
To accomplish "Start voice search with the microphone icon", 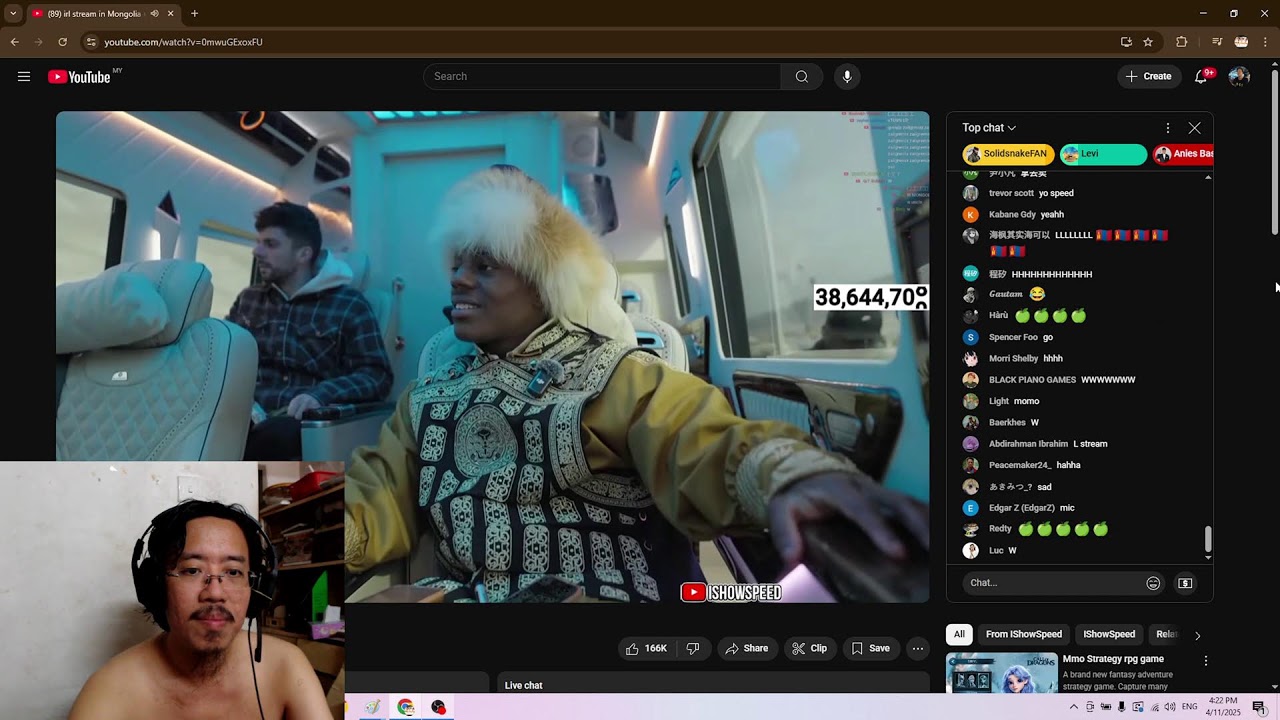I will click(847, 77).
